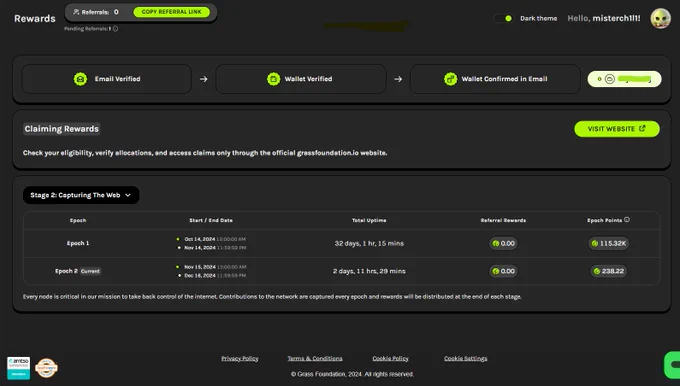
Task: Click Epoch 2 points 238.22 badge
Action: [609, 271]
